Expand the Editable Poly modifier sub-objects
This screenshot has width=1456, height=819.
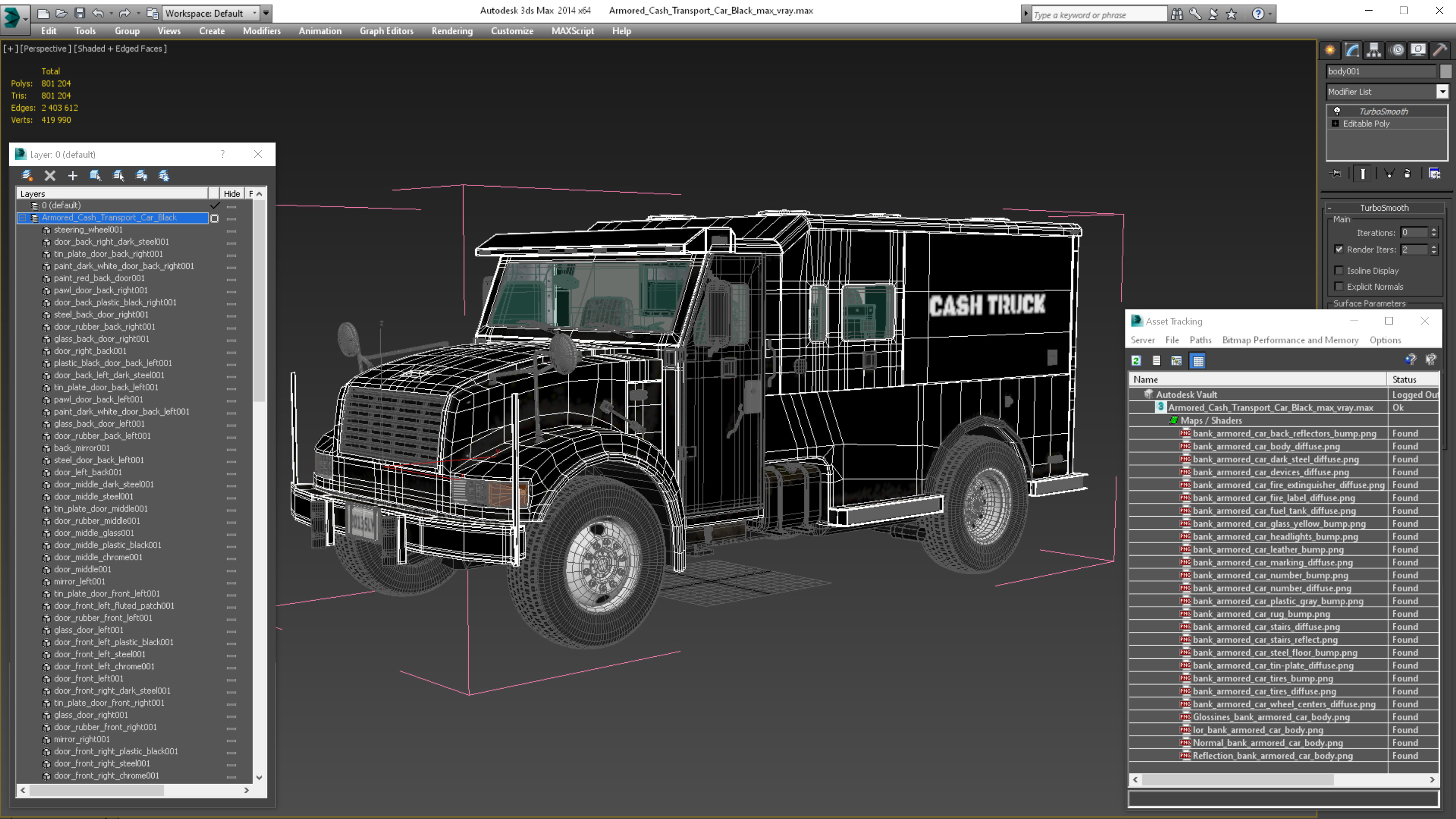[x=1336, y=123]
